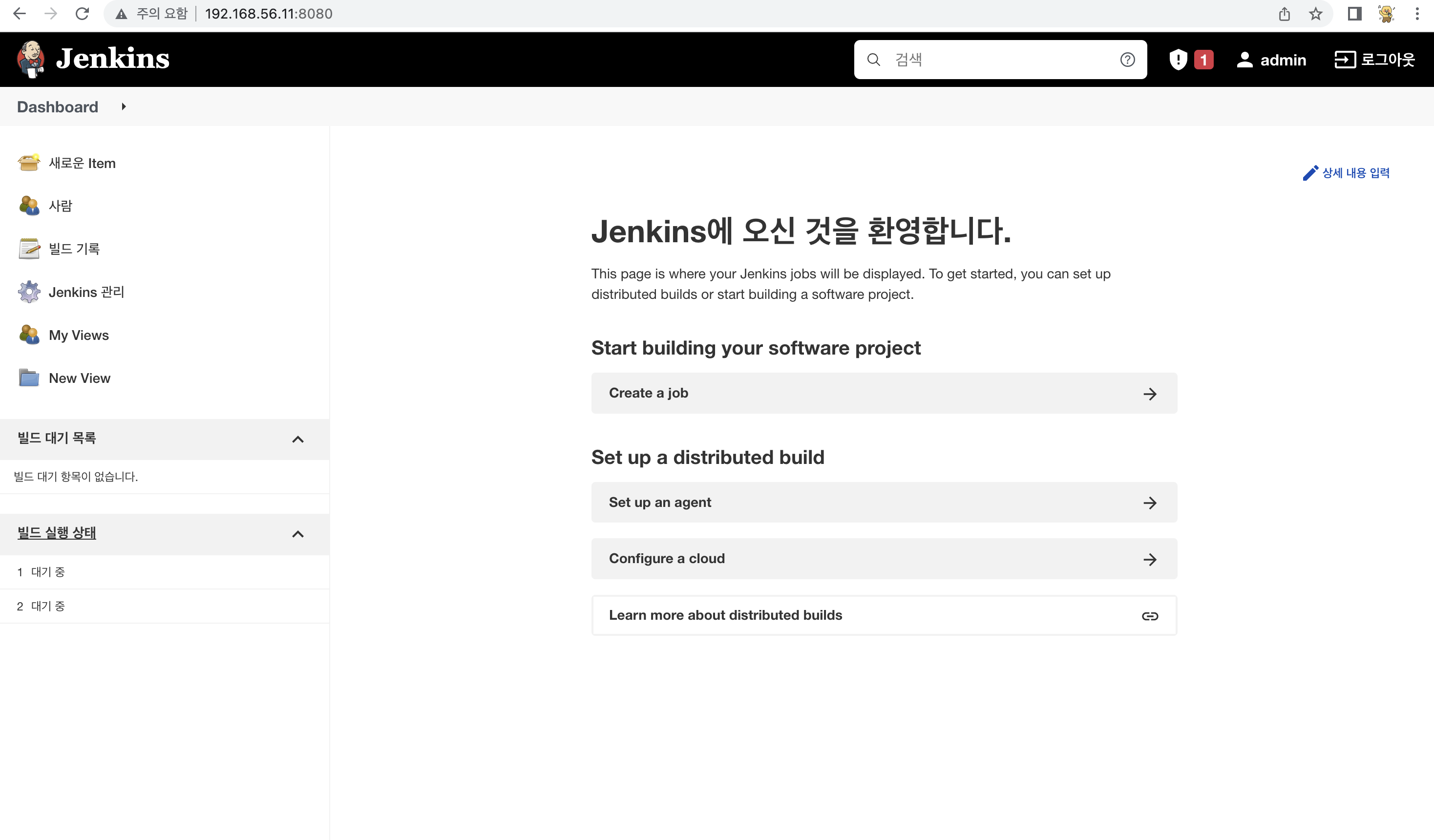The image size is (1434, 840).
Task: Click the 로그아웃 logout icon
Action: [x=1345, y=59]
